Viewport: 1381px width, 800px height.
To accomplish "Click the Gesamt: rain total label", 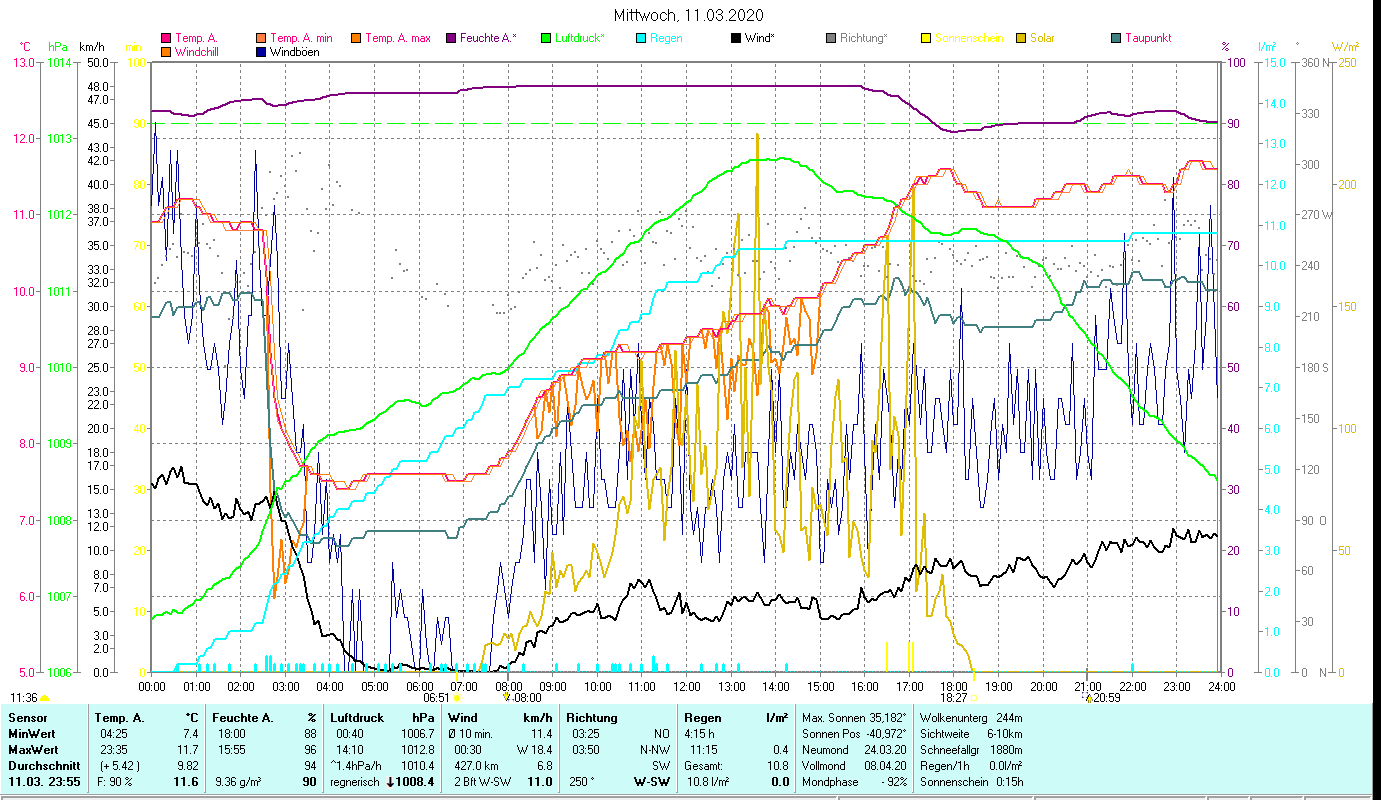I will click(x=704, y=766).
